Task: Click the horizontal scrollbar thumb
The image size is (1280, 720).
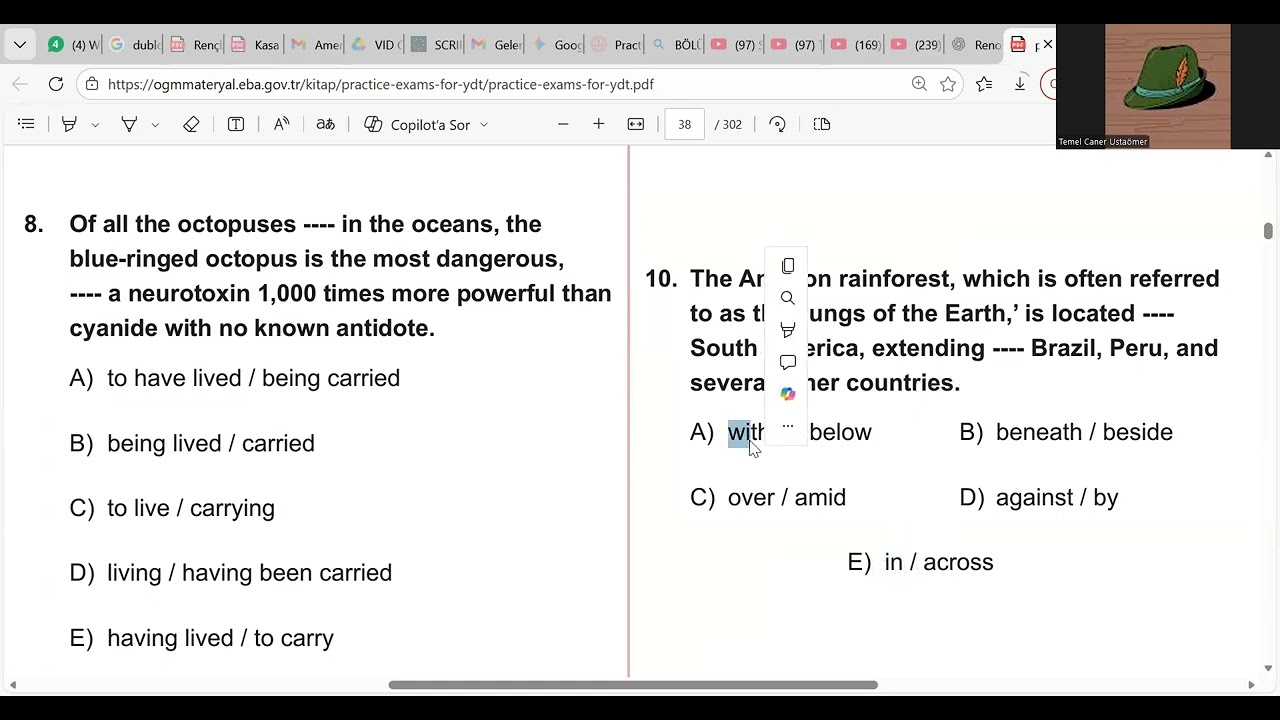Action: pos(633,685)
